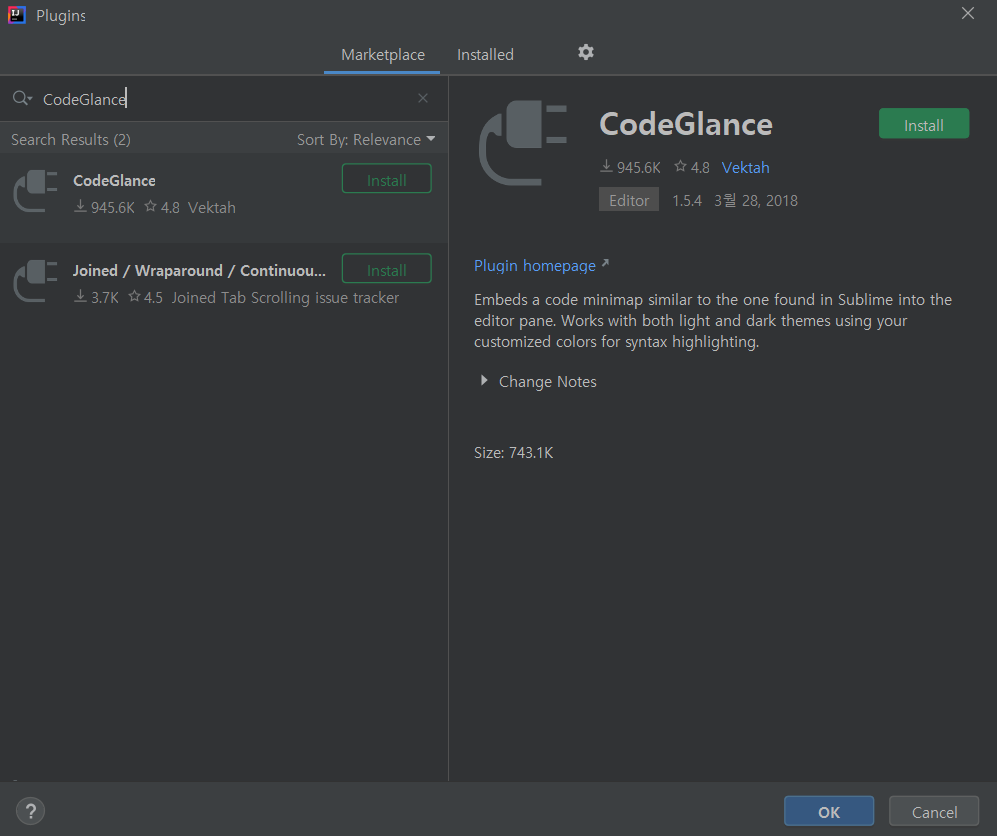Dismiss dialog with Cancel button

pos(934,811)
